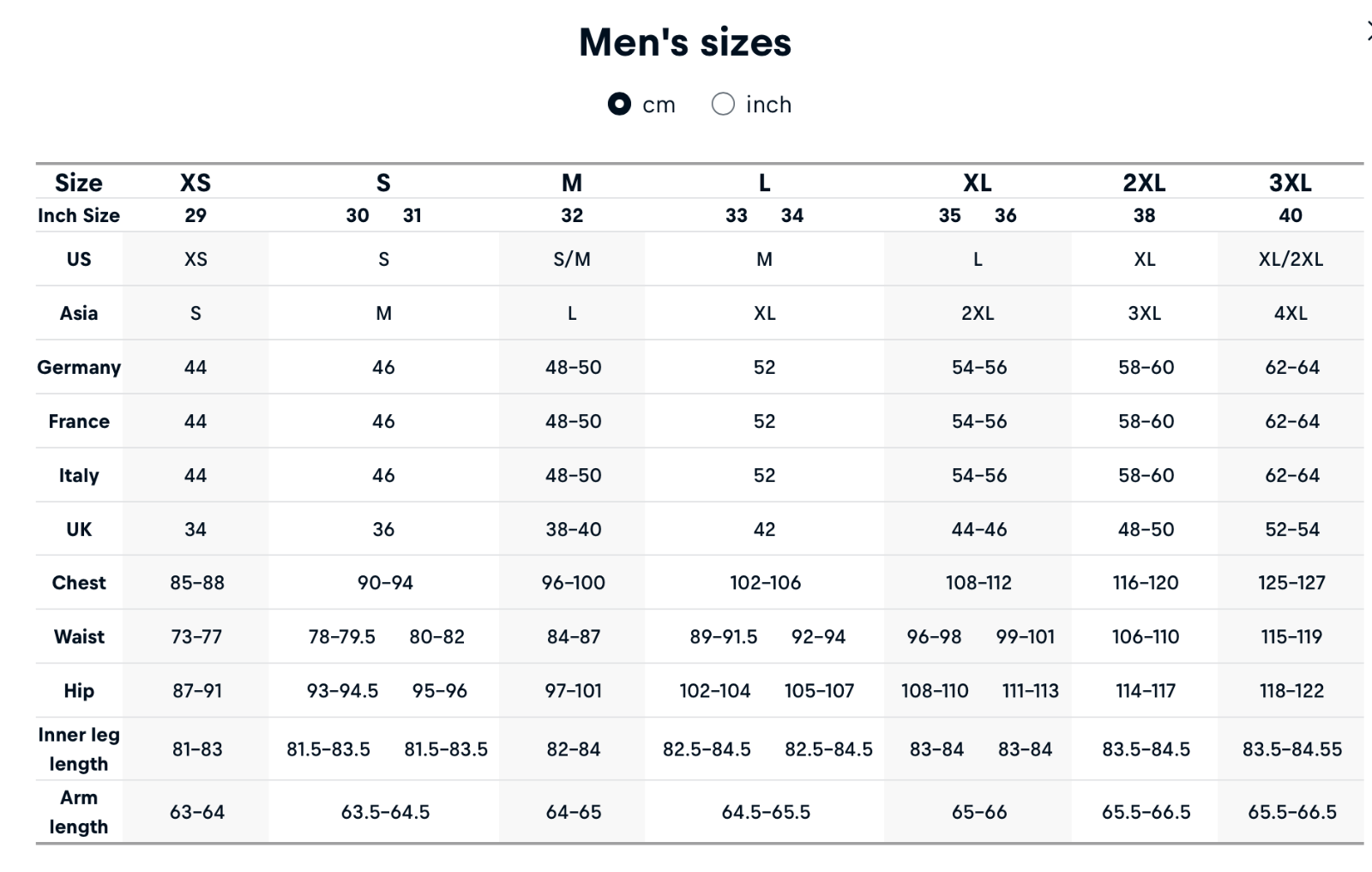Screen dimensions: 1372x872
Task: Close the Men's sizes dialog
Action: pos(1369,33)
